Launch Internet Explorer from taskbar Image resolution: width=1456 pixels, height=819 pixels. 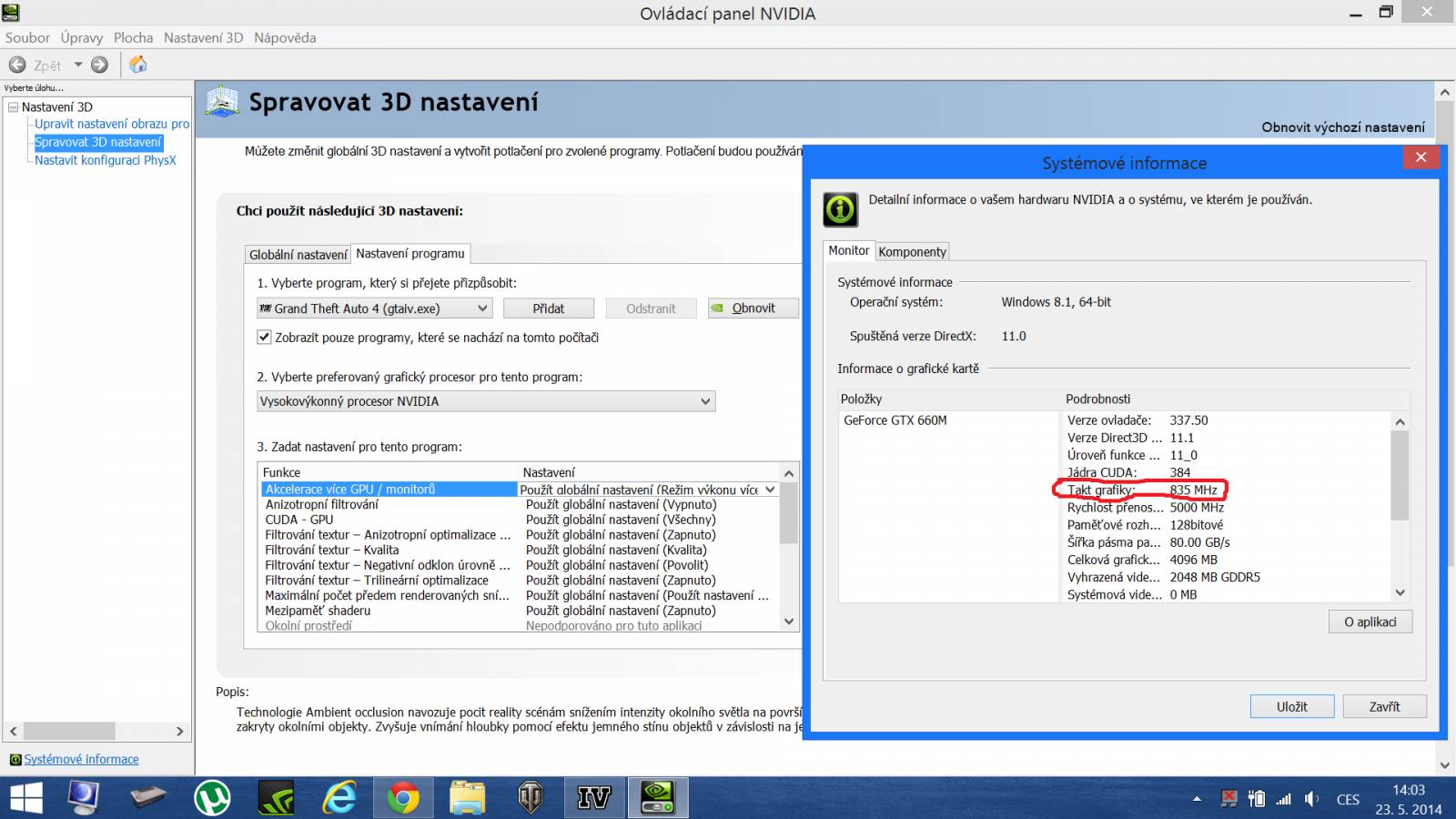pyautogui.click(x=340, y=799)
